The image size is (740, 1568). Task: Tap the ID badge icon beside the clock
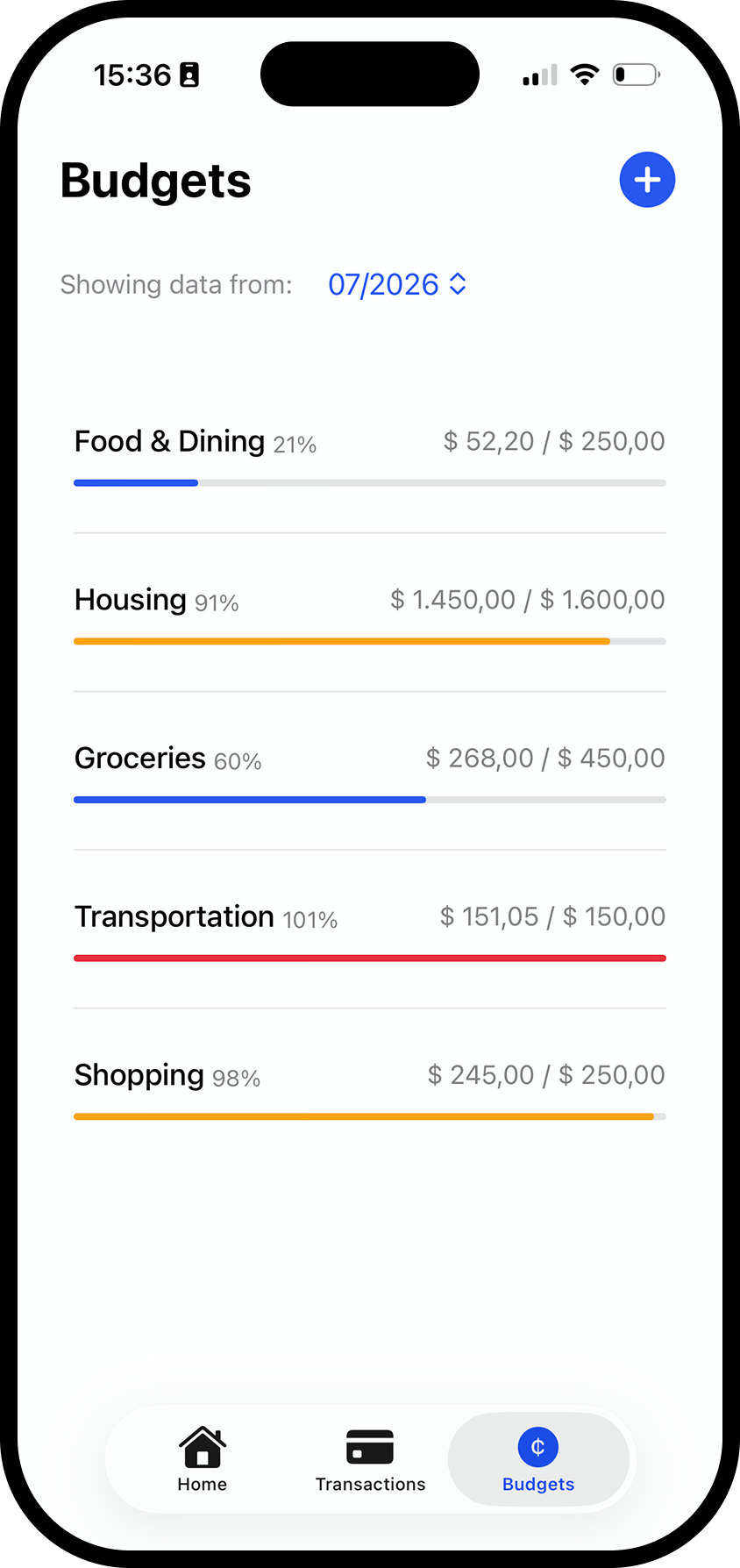coord(189,75)
